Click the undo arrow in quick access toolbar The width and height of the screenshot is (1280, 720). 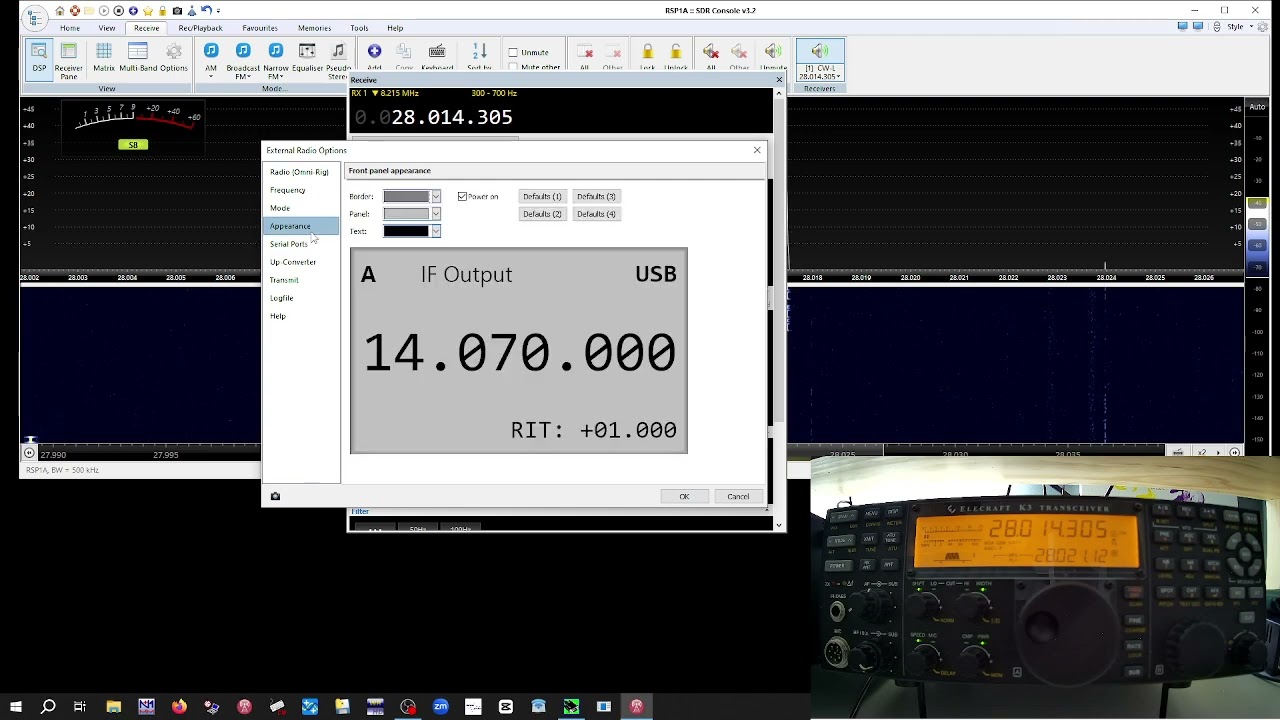tap(206, 11)
